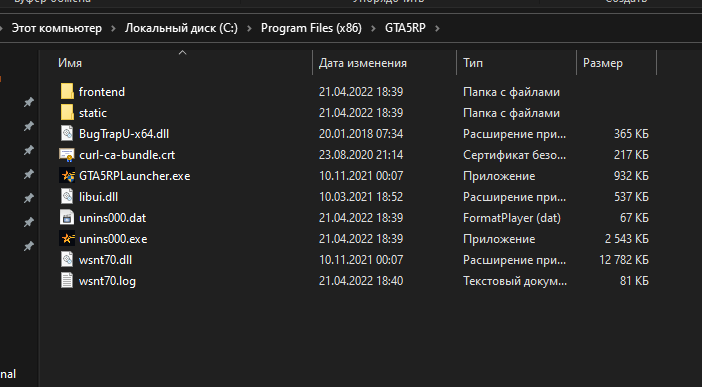Expand chevron after GTA5RP in address bar
The height and width of the screenshot is (387, 702).
pos(437,28)
